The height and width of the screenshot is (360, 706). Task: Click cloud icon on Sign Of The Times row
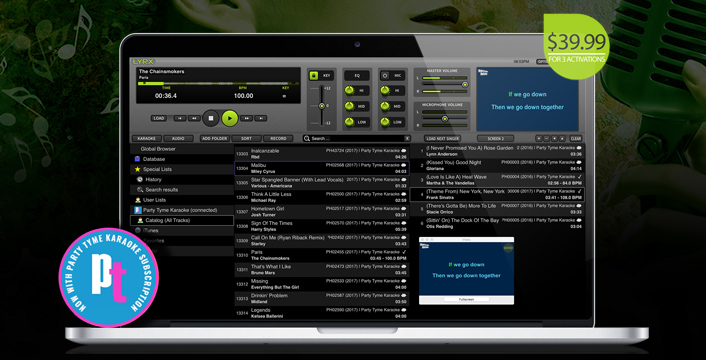coord(403,223)
